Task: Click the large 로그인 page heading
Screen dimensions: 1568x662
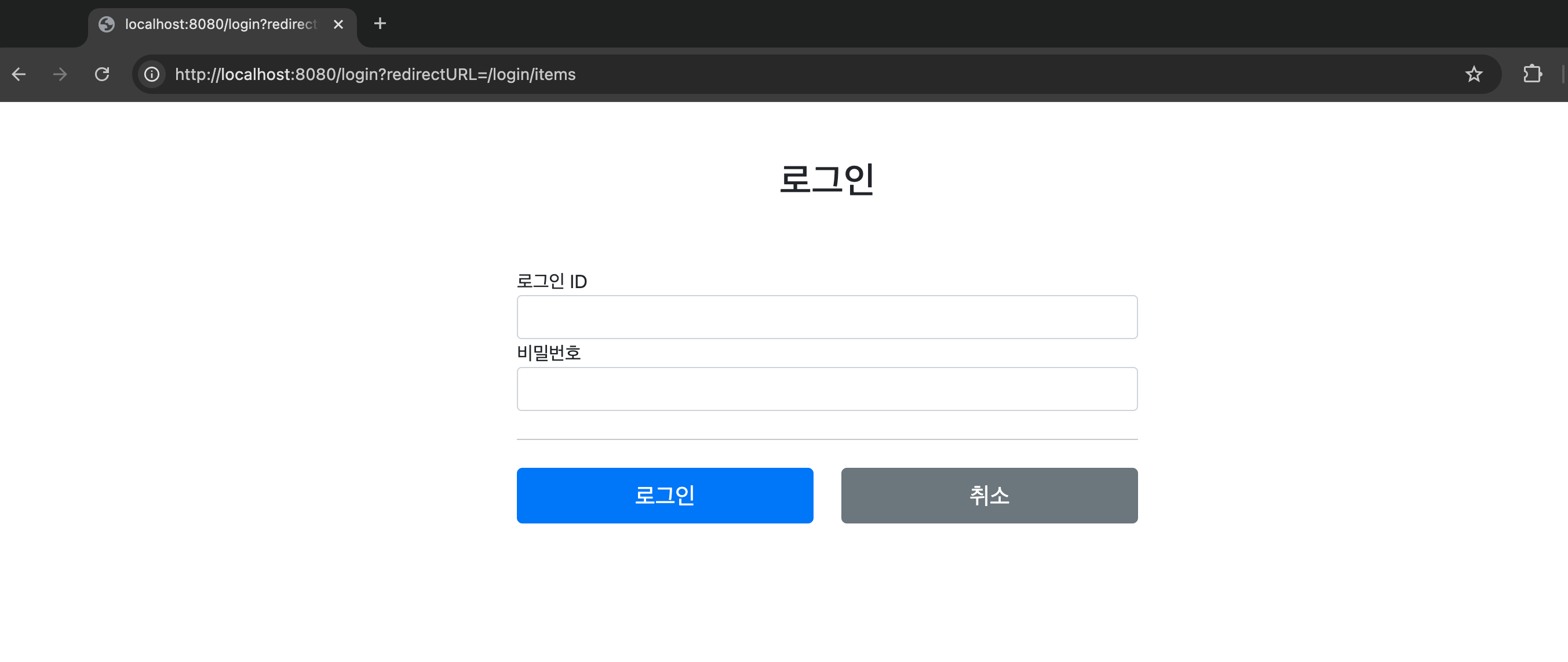Action: pos(827,179)
